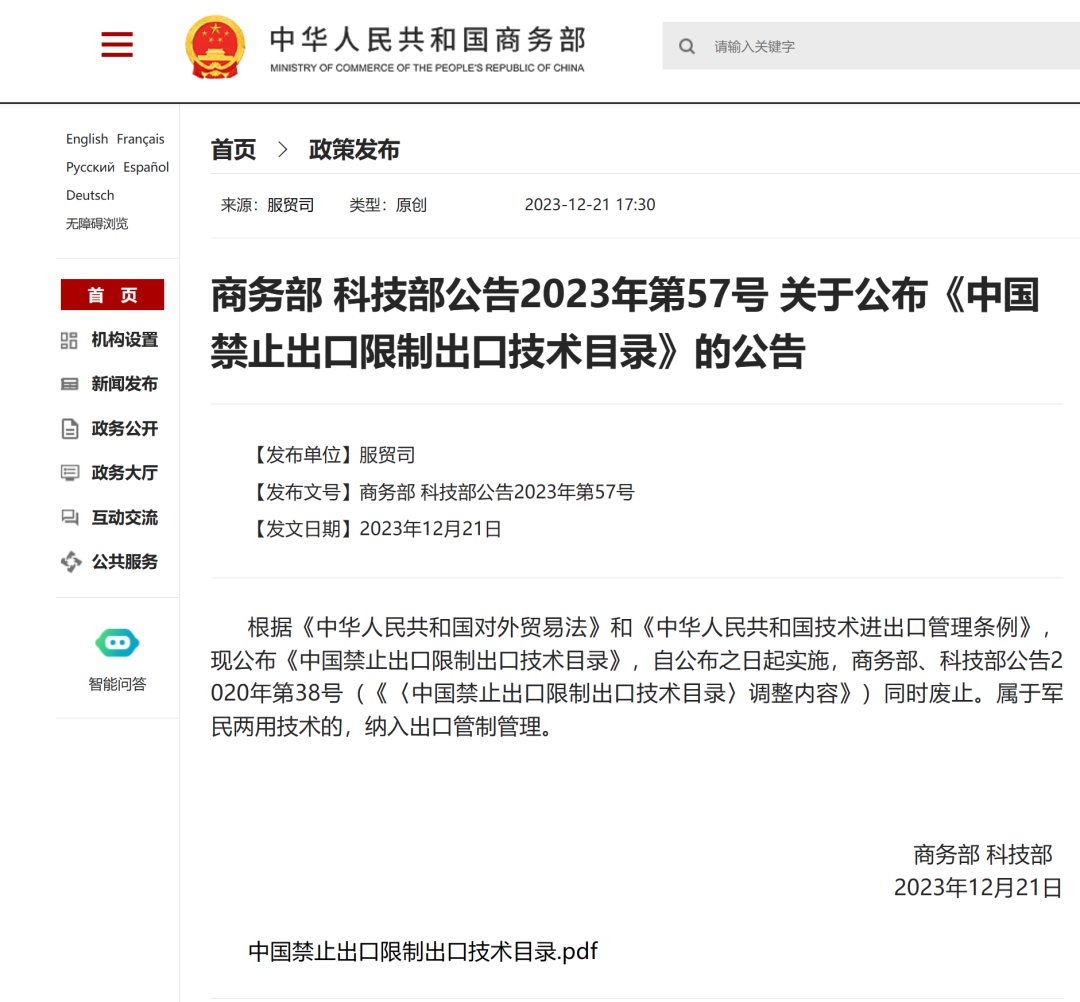Click the 政务大厅 monitor icon
This screenshot has height=1002, width=1080.
70,473
